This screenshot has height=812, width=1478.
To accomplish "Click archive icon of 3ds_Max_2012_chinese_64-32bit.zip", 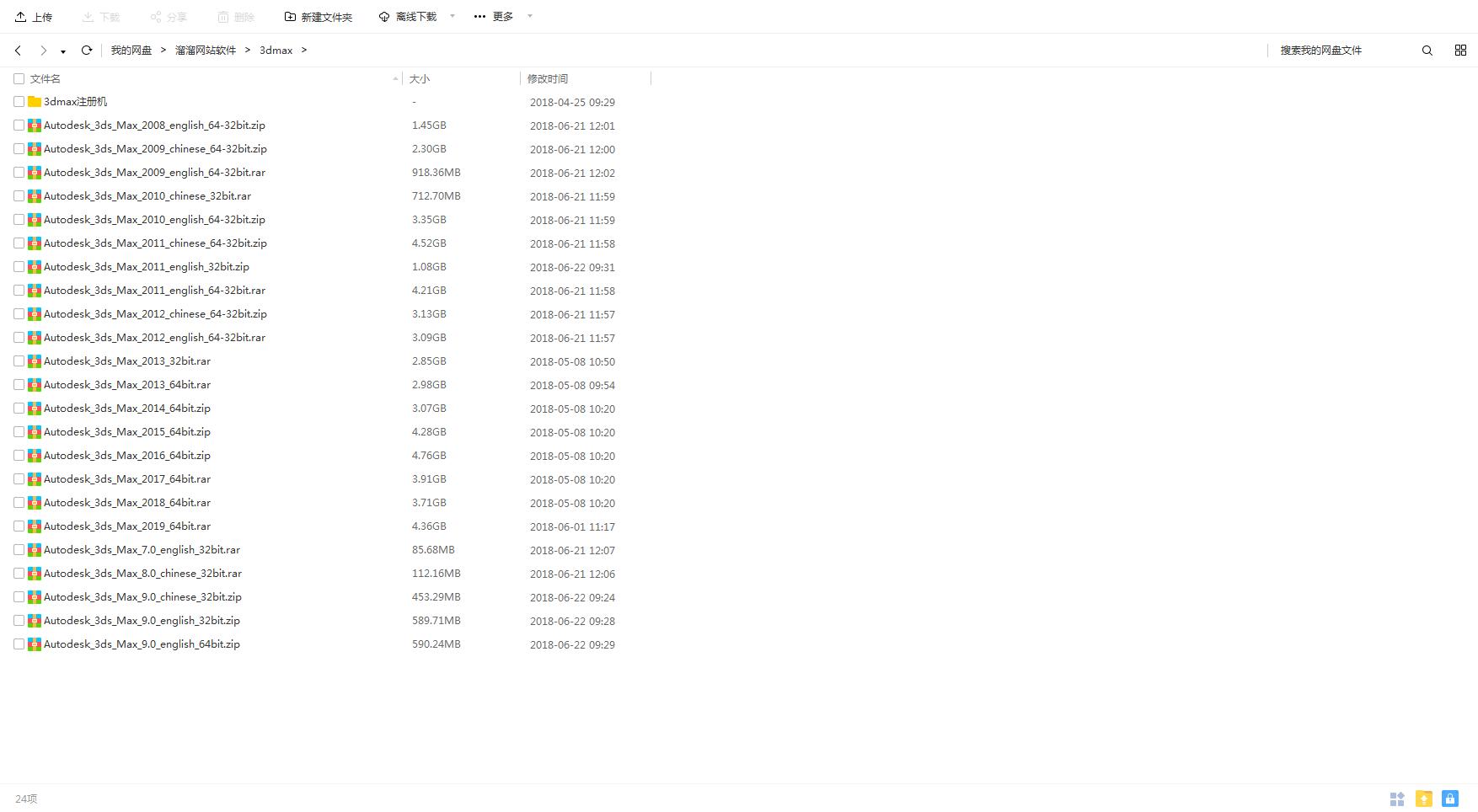I will 35,314.
